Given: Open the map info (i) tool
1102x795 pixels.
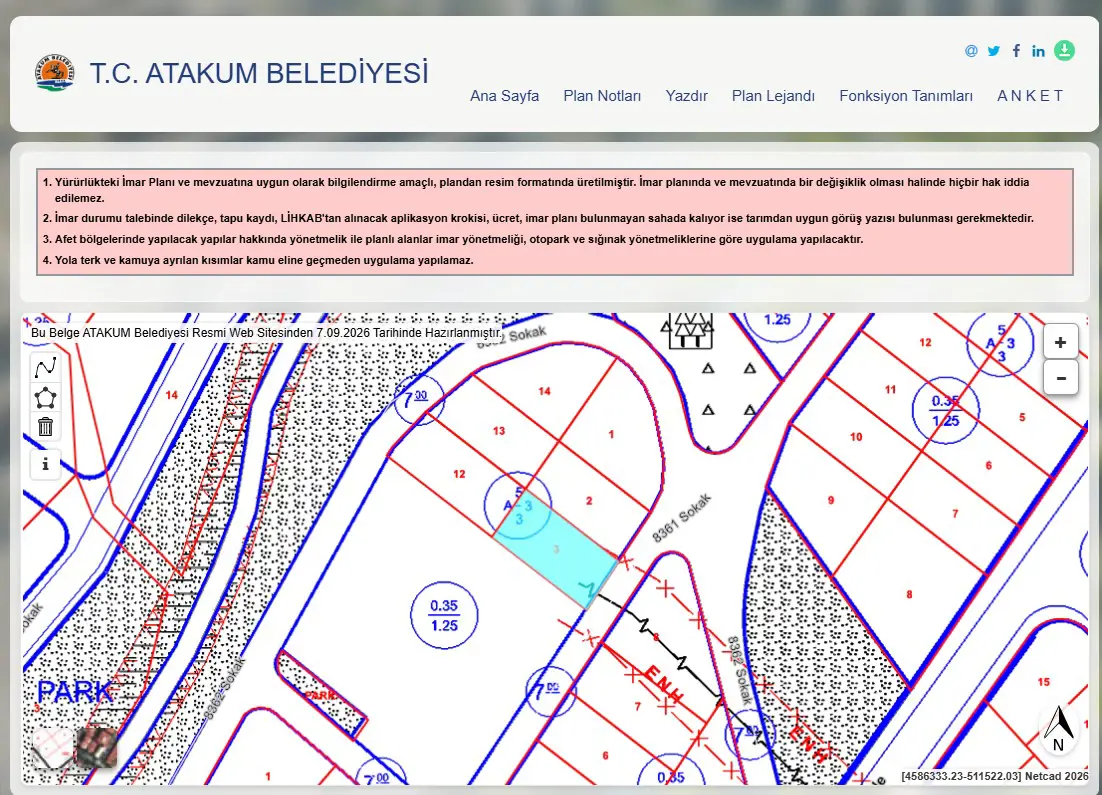Looking at the screenshot, I should (x=46, y=464).
